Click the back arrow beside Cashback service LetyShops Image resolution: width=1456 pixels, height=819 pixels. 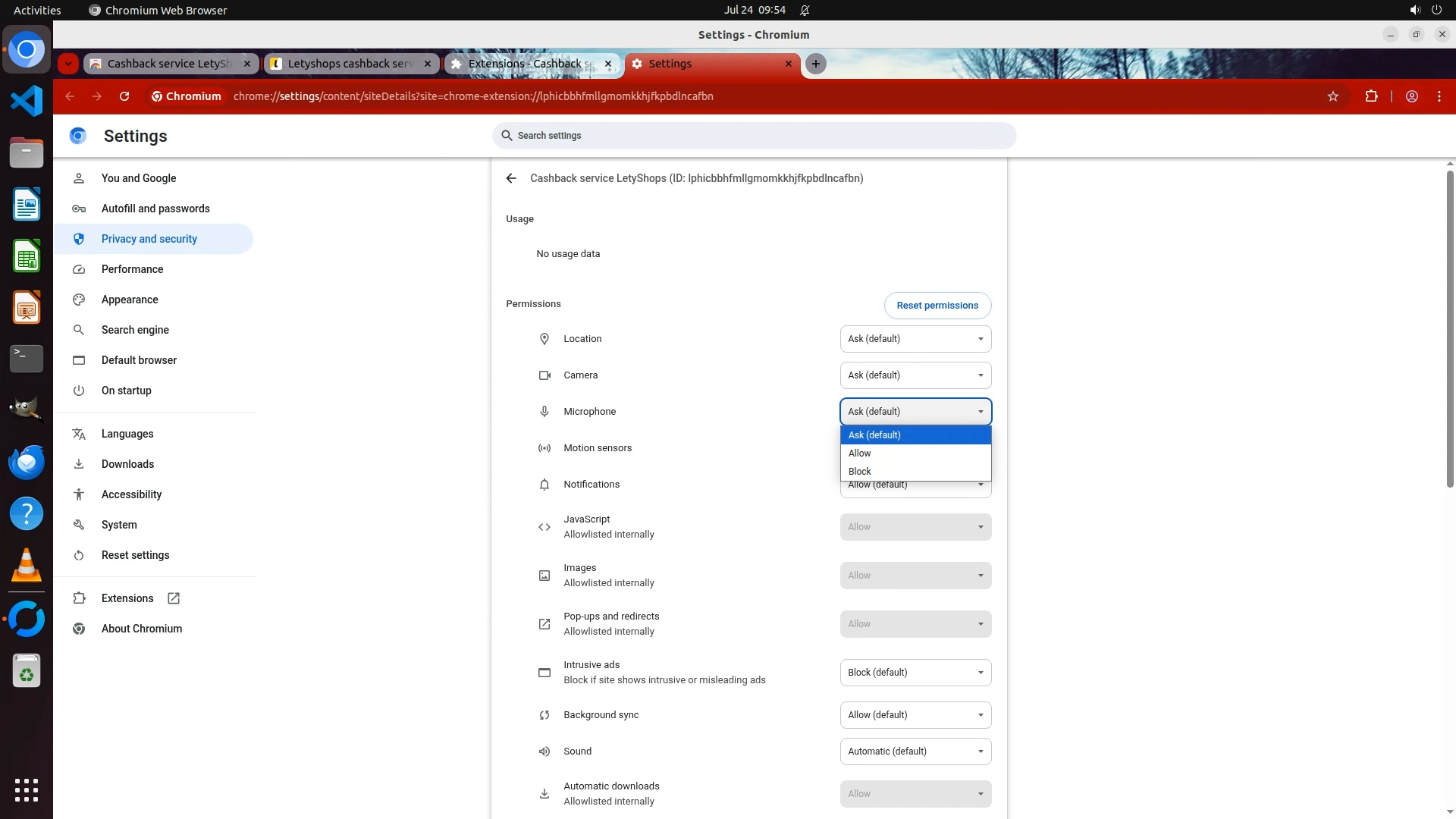tap(511, 178)
